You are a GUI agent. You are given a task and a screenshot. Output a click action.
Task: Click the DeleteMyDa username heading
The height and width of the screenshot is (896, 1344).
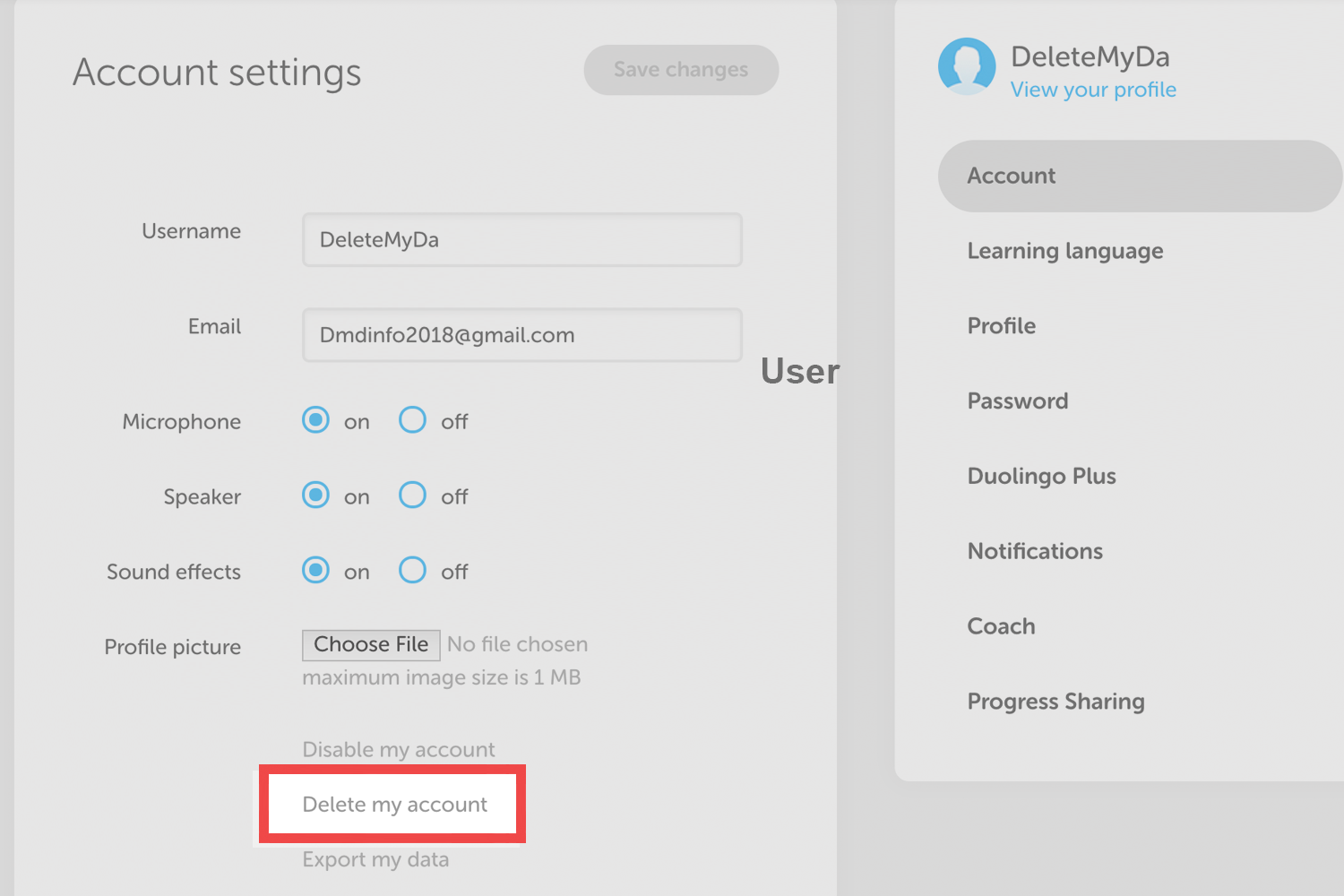tap(1090, 56)
